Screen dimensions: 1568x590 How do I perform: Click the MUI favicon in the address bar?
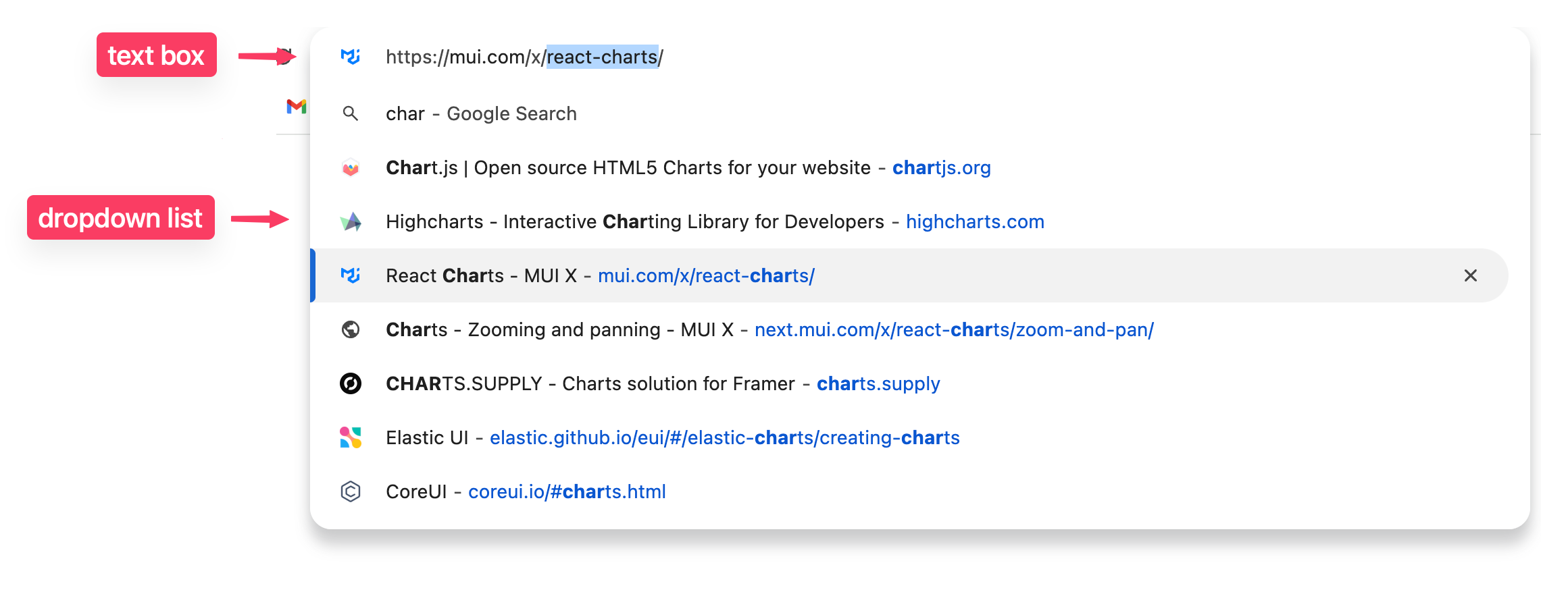[x=350, y=57]
